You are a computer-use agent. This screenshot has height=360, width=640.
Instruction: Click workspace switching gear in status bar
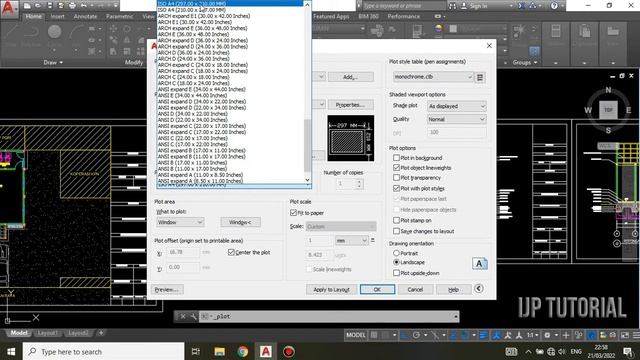(x=547, y=335)
